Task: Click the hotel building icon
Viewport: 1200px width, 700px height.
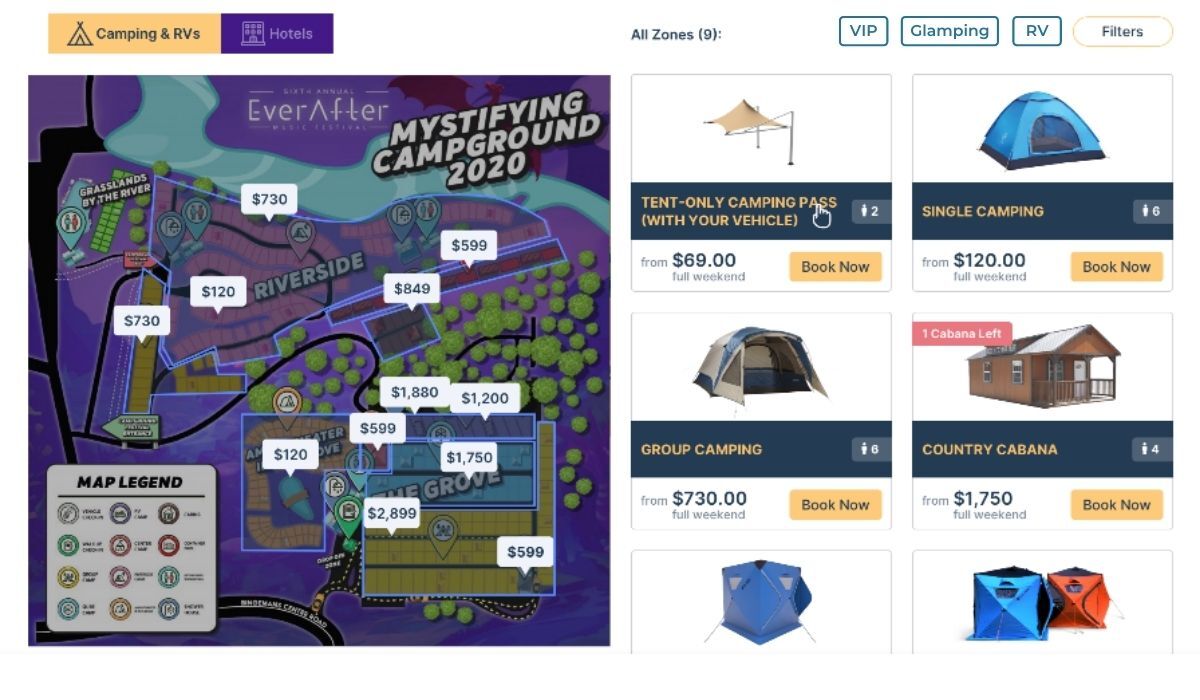Action: tap(253, 34)
